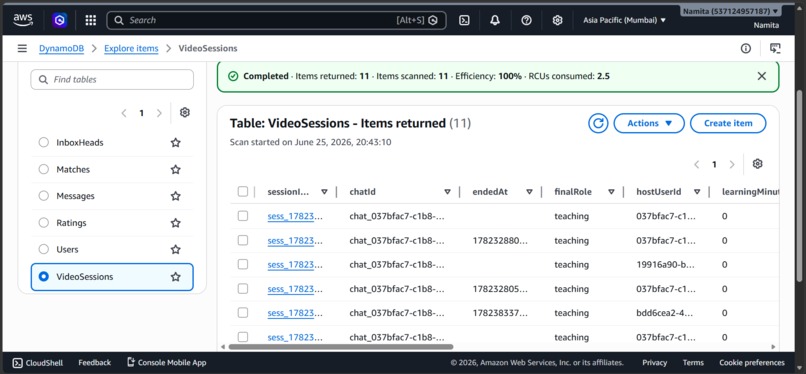Click the Find tables search field

pos(112,80)
